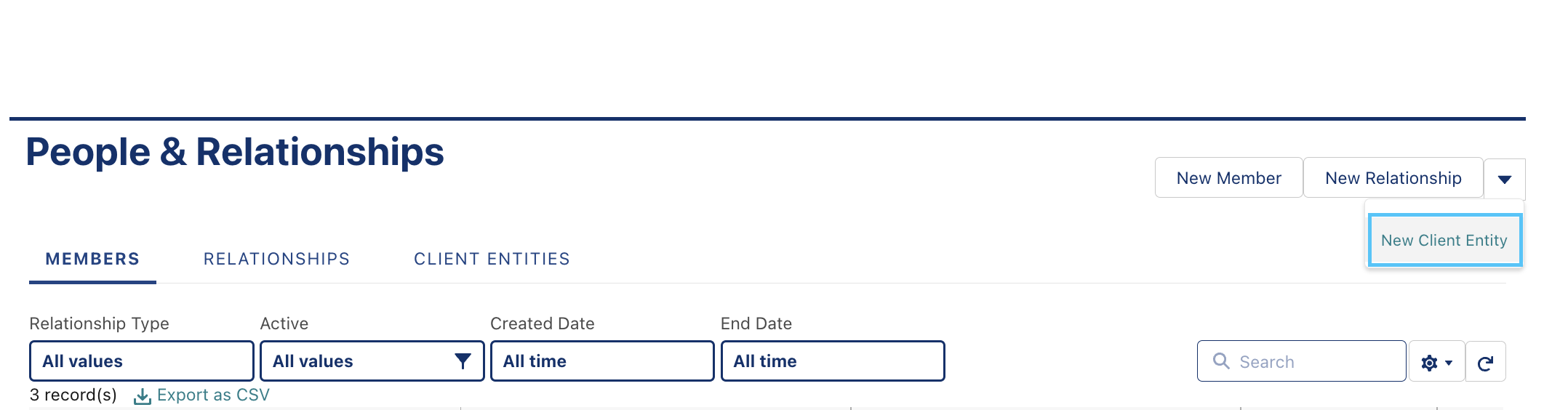Click the New Member button
Screen dimensions: 1568x410
coord(1228,178)
